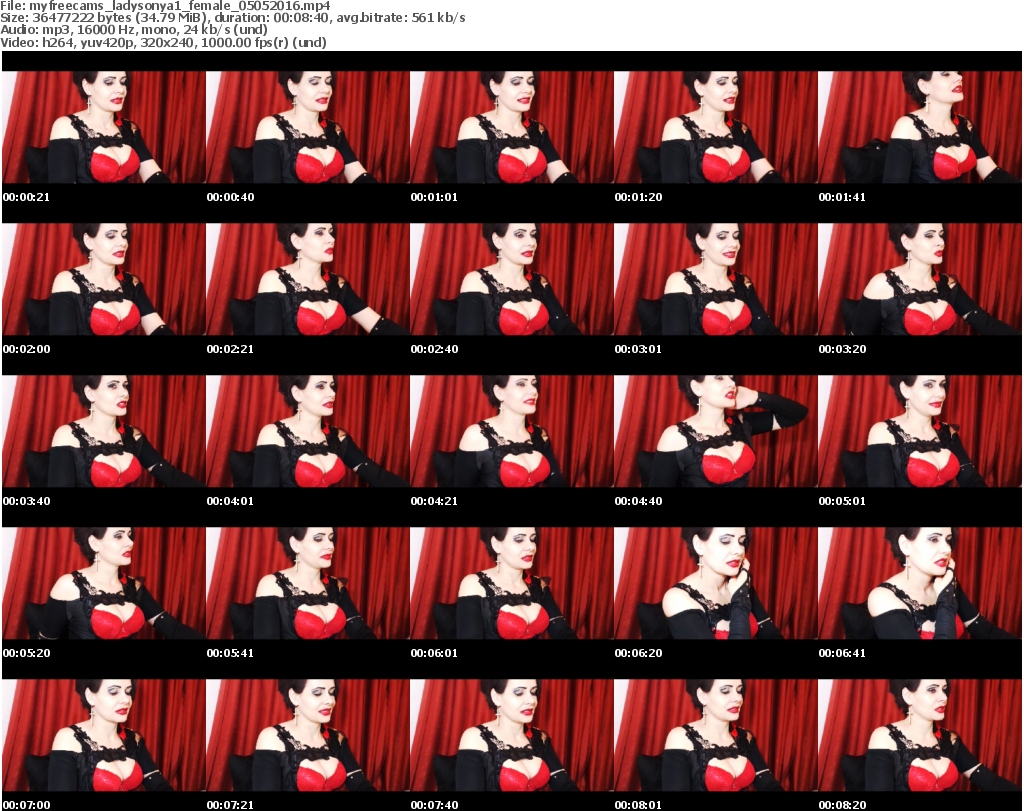Click the 00:06:20 timestamp label
This screenshot has width=1024, height=811.
click(x=638, y=653)
